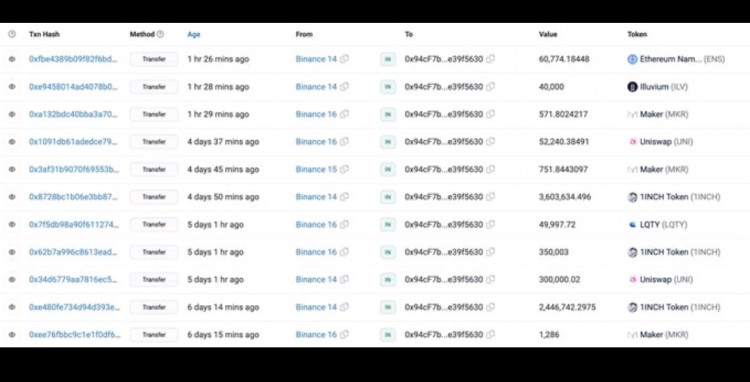Open transaction hash 0x7f5db98a90f611274
The height and width of the screenshot is (382, 750).
pyautogui.click(x=74, y=224)
